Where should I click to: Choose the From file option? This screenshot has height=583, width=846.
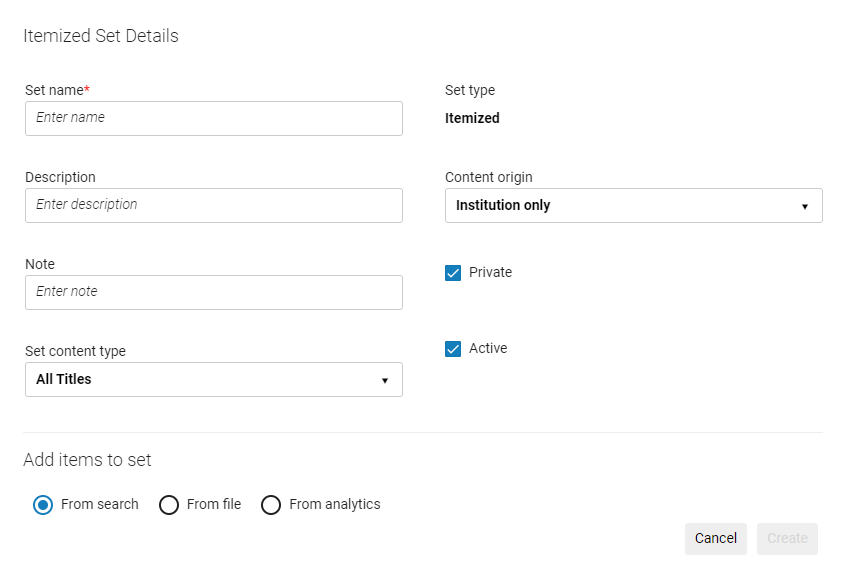(x=169, y=505)
